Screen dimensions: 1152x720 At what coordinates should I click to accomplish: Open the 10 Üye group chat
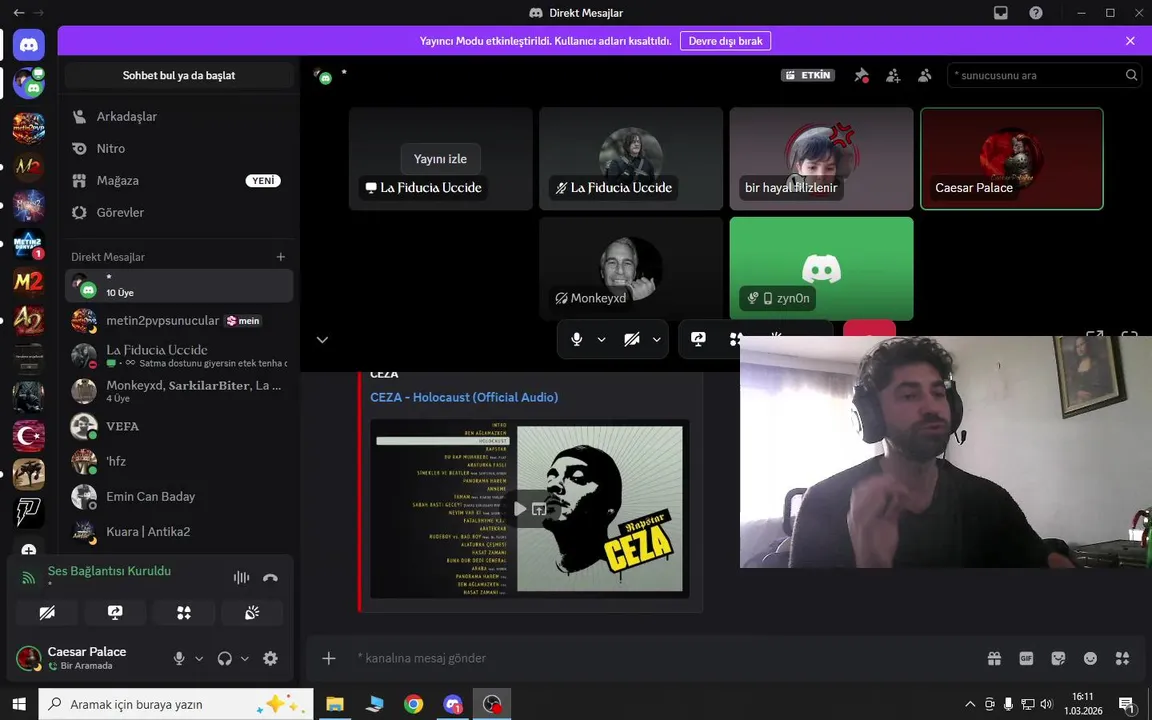click(179, 285)
